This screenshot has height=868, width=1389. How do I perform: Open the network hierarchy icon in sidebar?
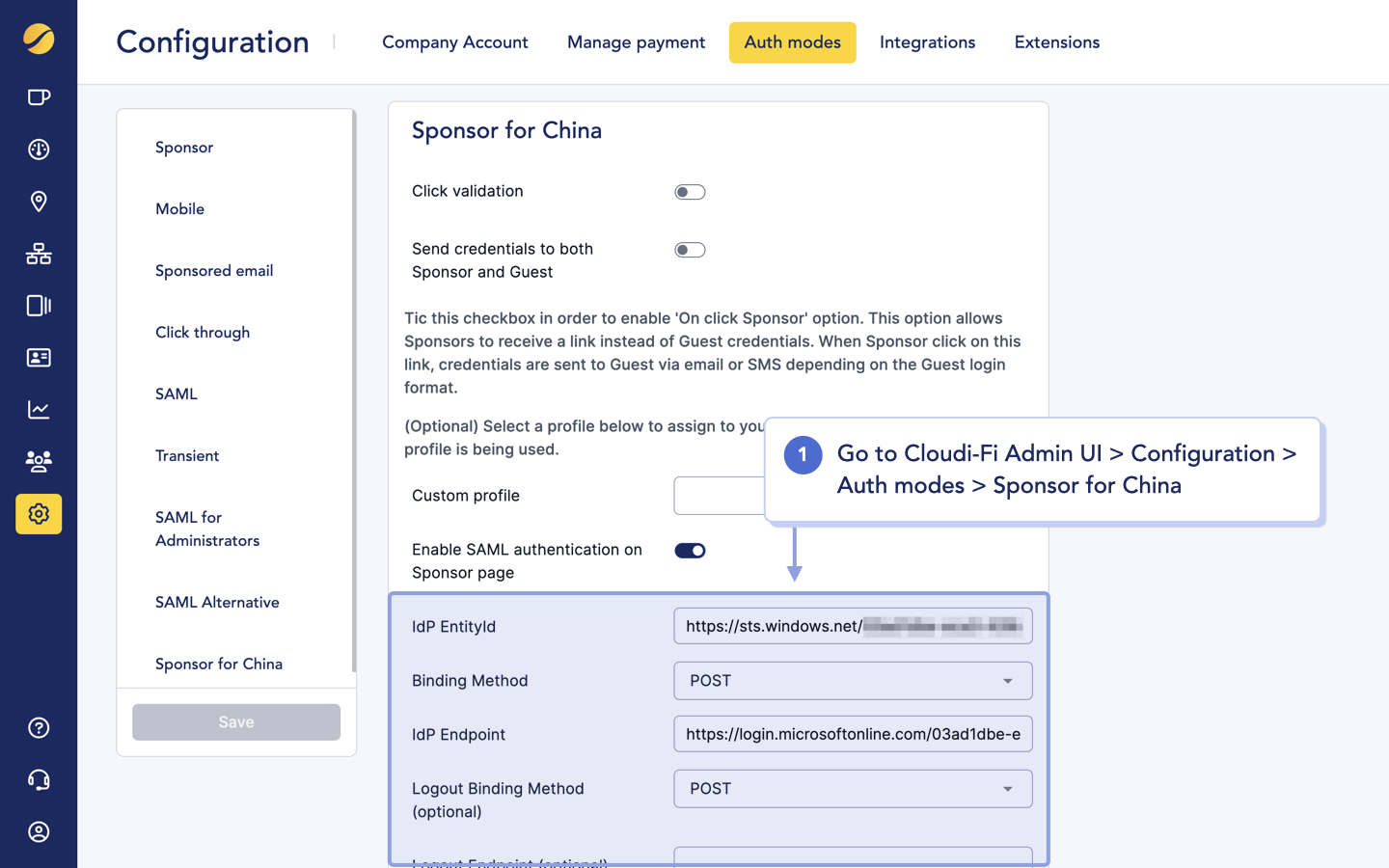[38, 254]
